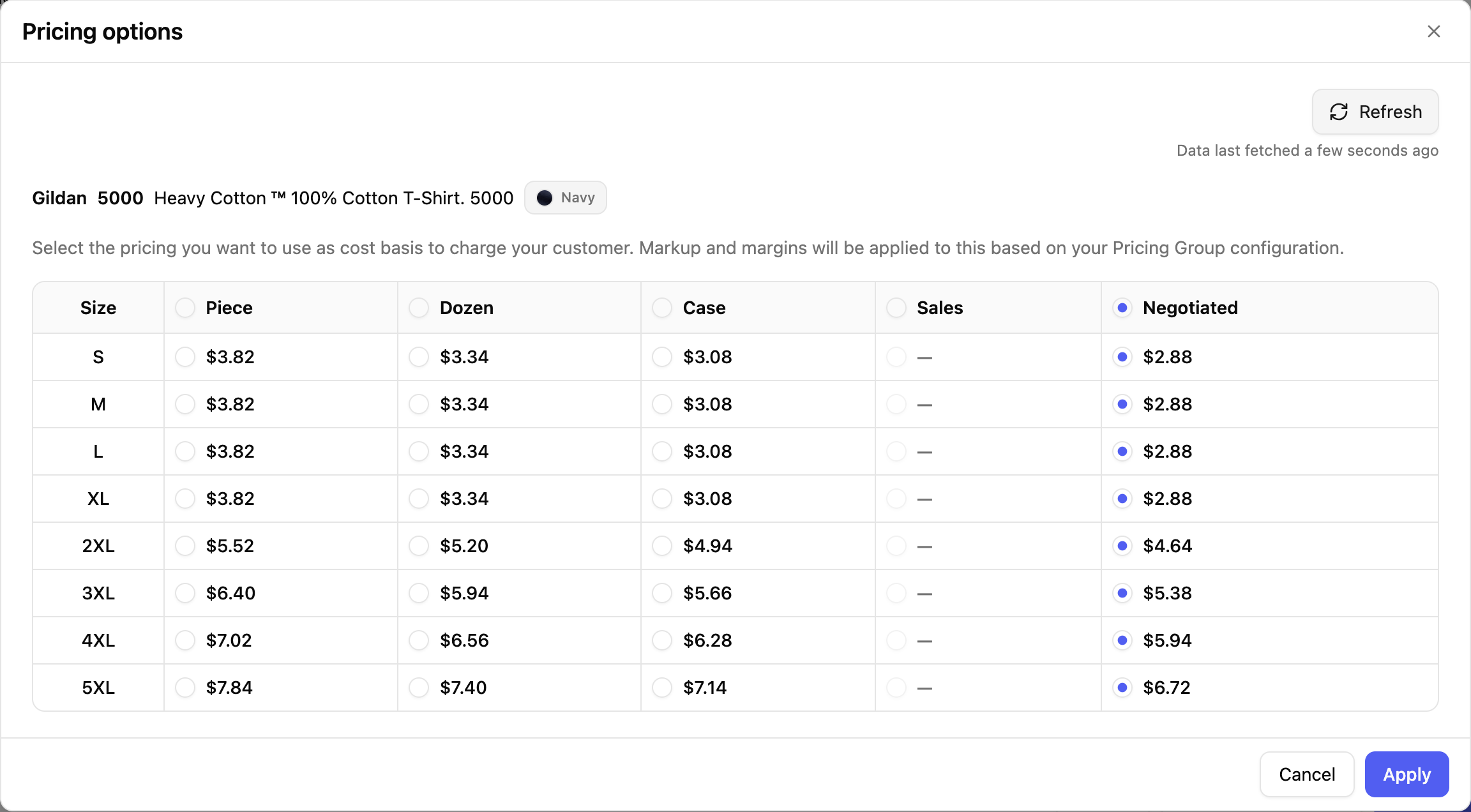This screenshot has width=1471, height=812.
Task: Choose Case price $4.94 for 2XL
Action: coord(662,546)
